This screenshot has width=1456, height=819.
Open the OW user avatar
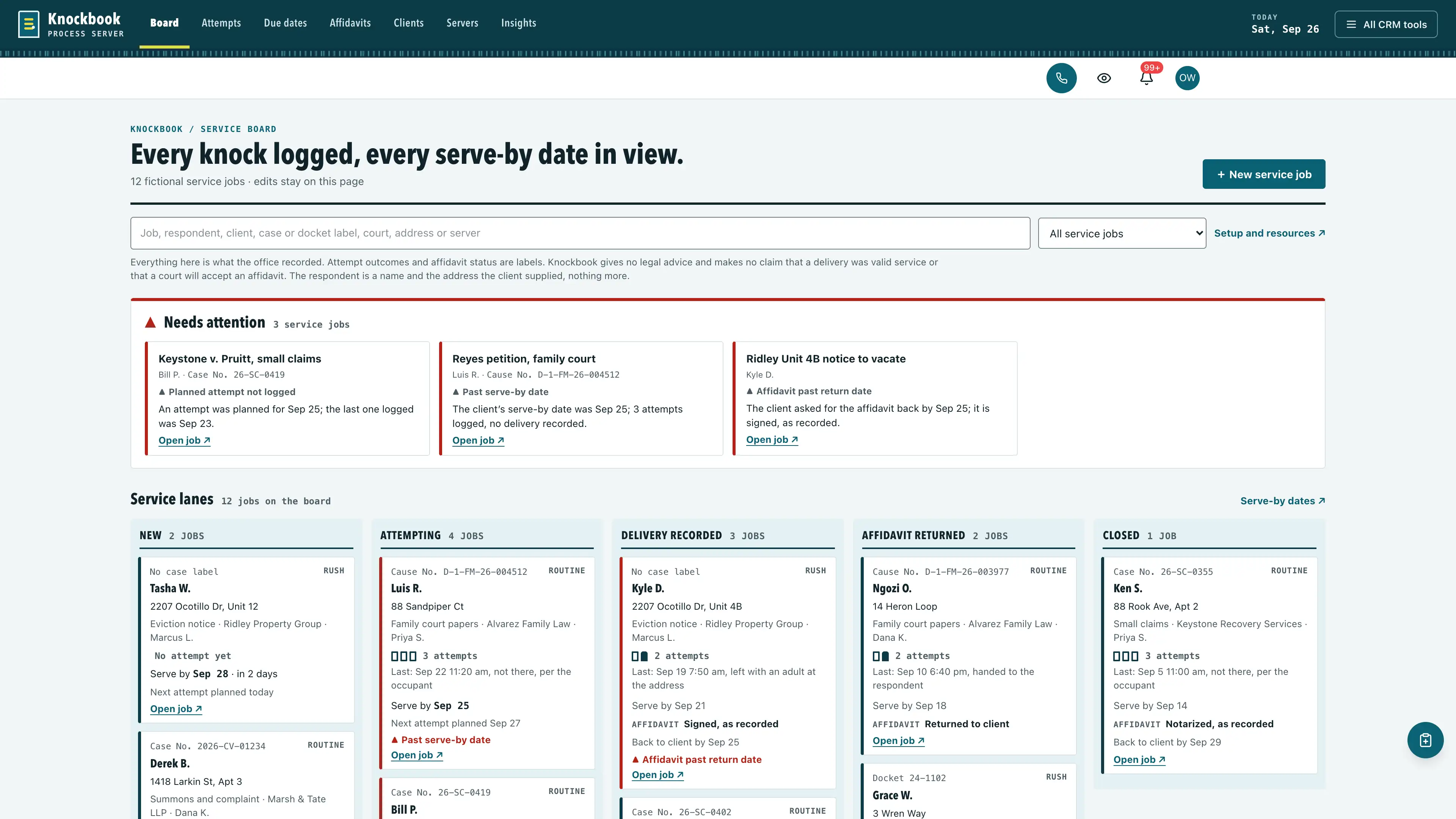click(1187, 78)
